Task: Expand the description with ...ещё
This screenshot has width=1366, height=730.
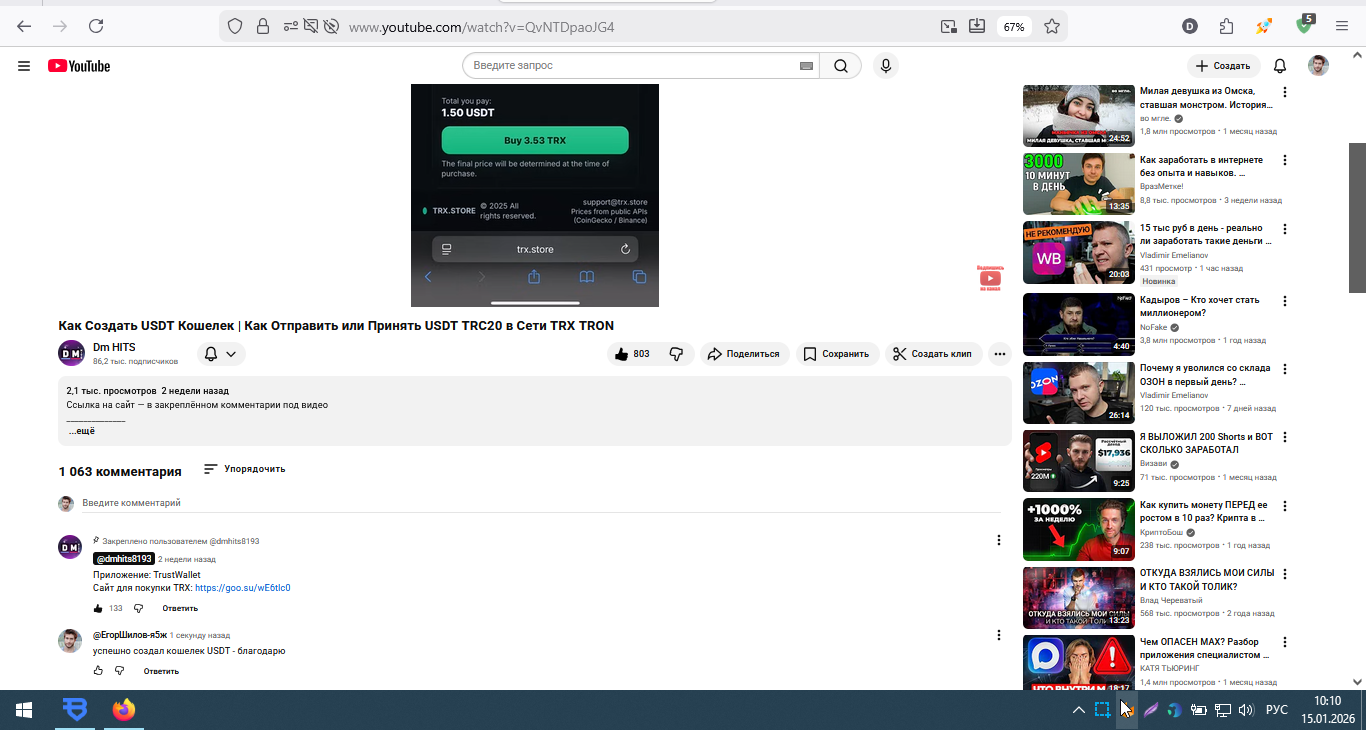Action: 82,431
